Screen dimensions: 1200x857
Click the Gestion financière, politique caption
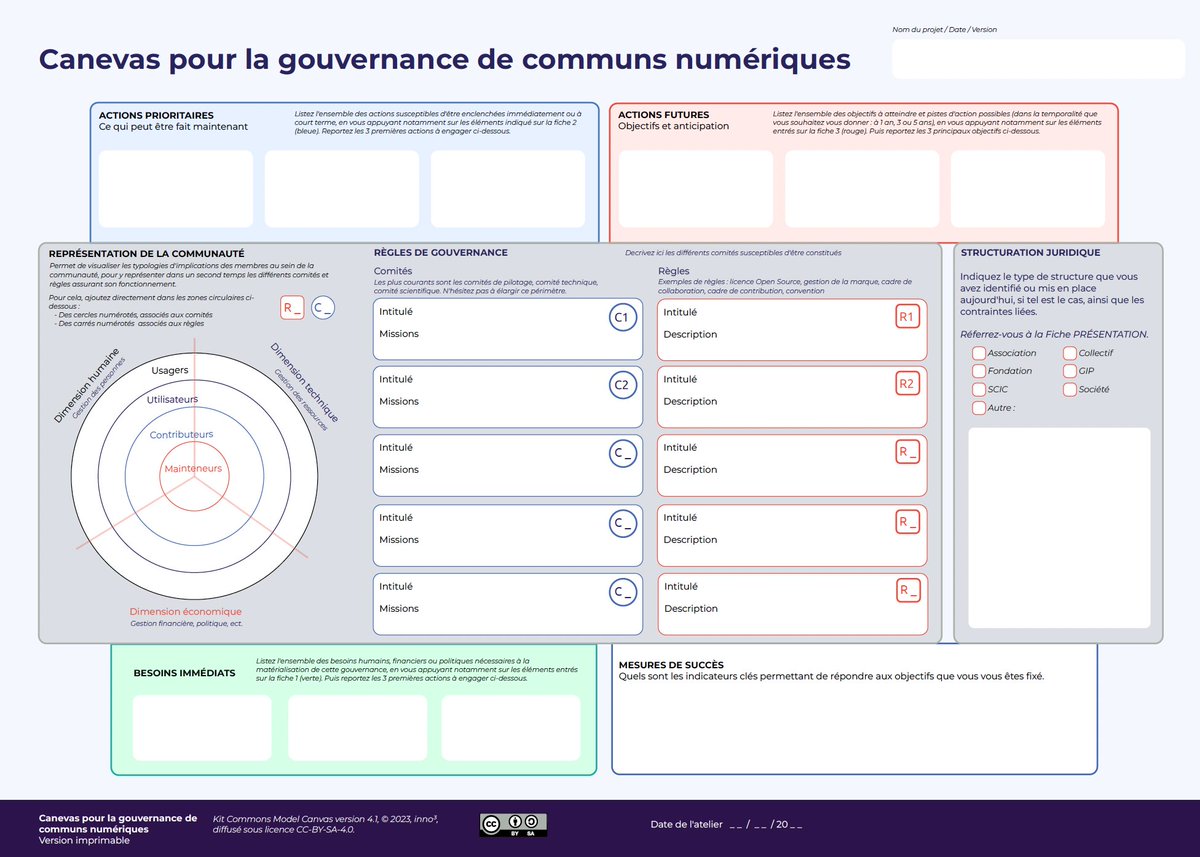[x=186, y=623]
